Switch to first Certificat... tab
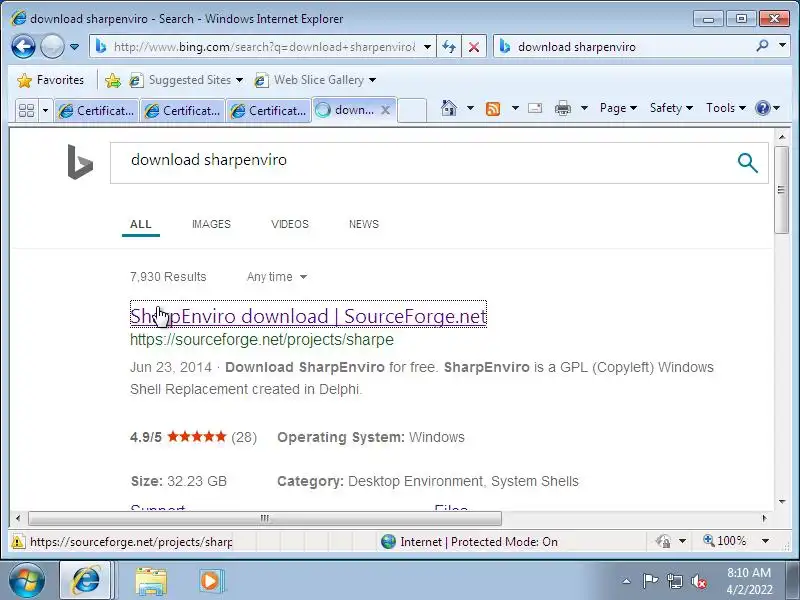800x600 pixels. point(96,110)
